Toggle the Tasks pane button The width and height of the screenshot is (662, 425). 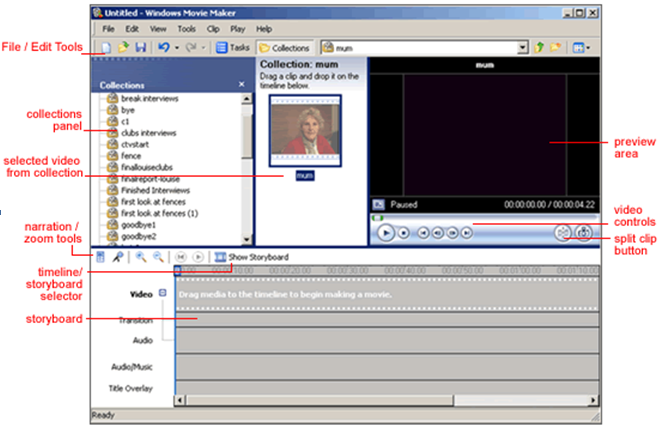click(x=233, y=48)
